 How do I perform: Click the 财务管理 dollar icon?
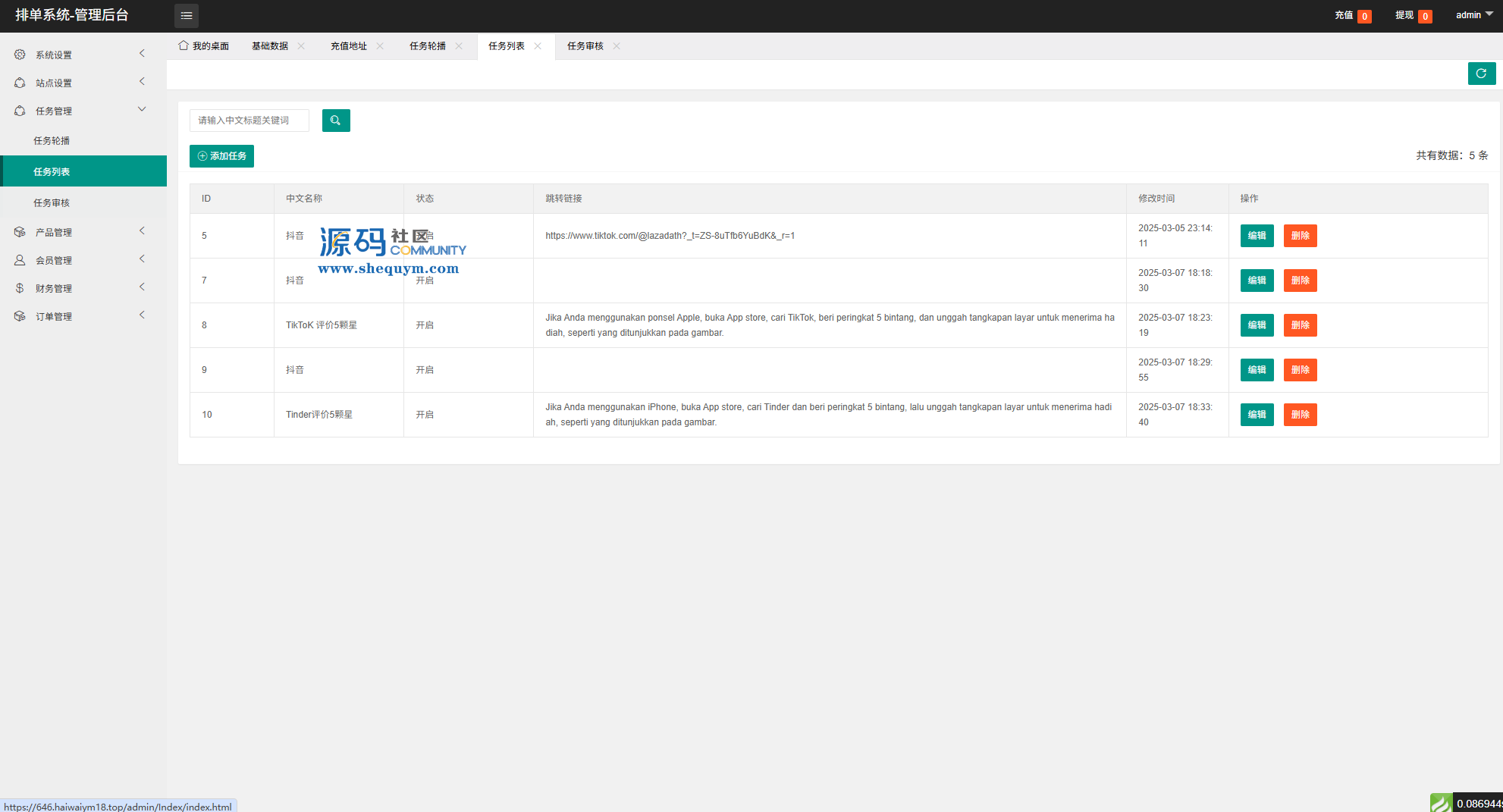tap(20, 288)
